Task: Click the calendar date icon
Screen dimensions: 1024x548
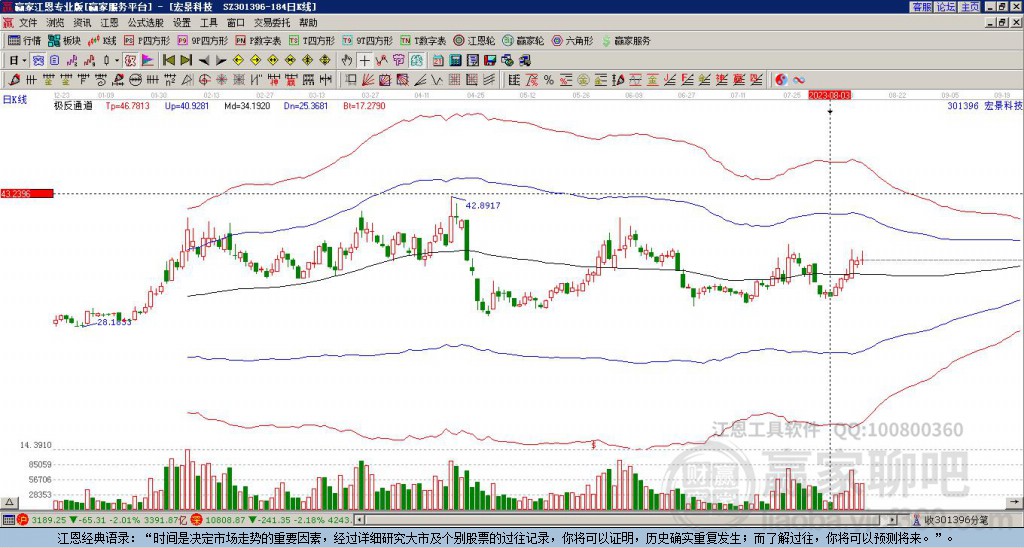Action: (438, 61)
